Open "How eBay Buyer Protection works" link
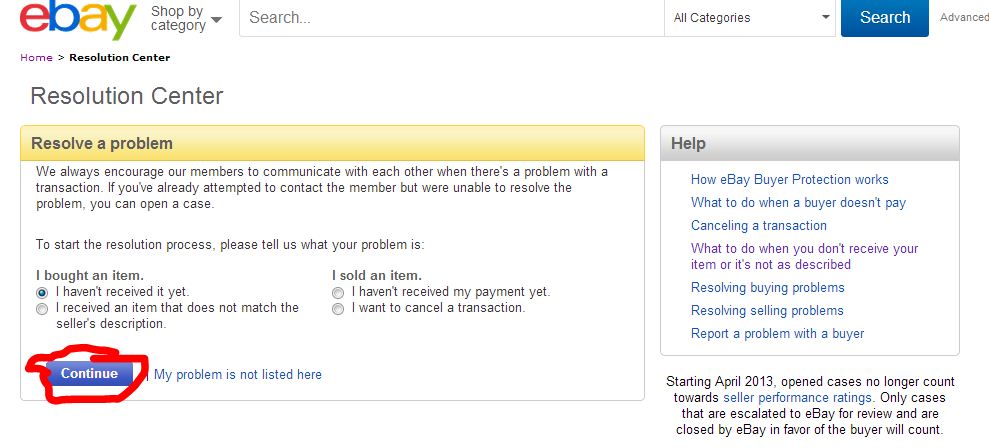Screen dimensions: 989x448 point(789,180)
